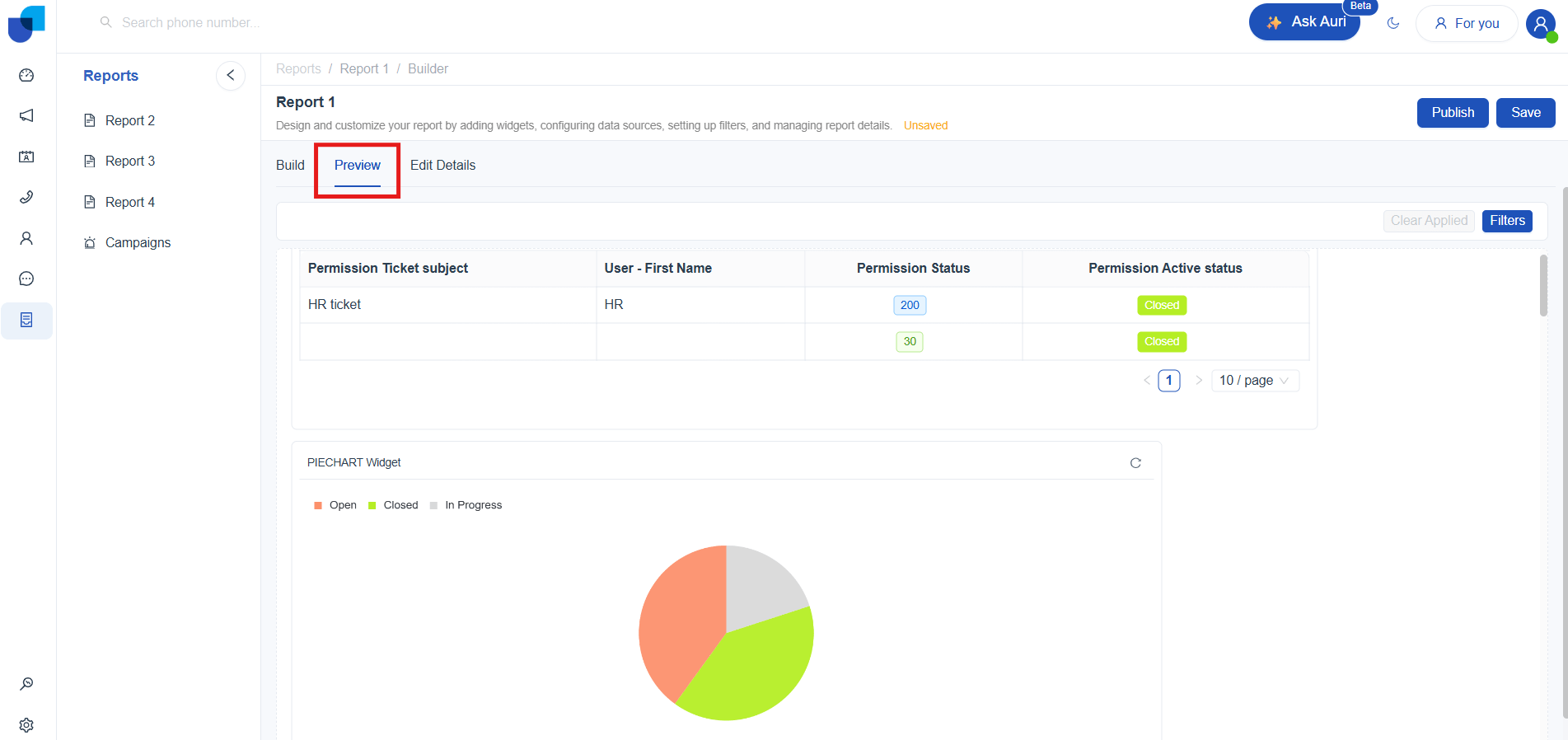Open the chat messages sidebar icon
The height and width of the screenshot is (740, 1568).
point(26,279)
